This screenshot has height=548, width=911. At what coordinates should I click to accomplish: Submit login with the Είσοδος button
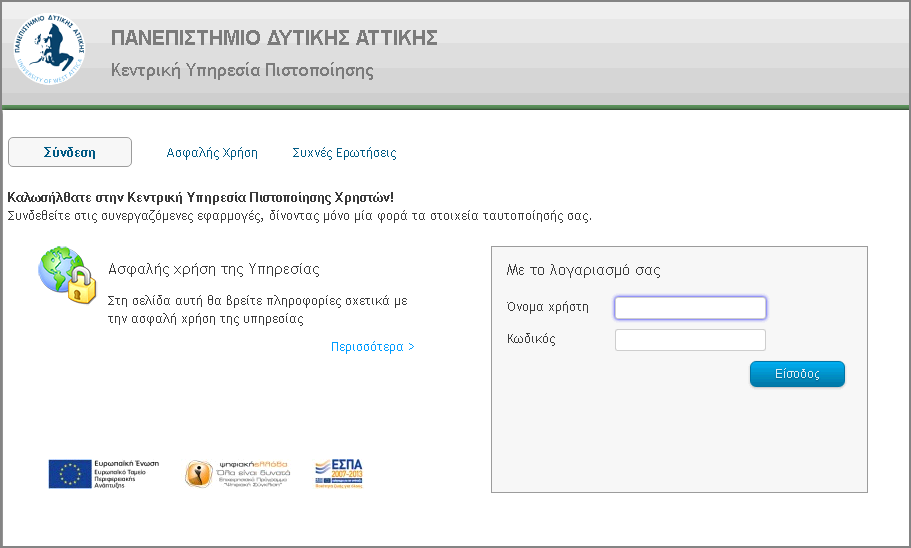point(797,374)
